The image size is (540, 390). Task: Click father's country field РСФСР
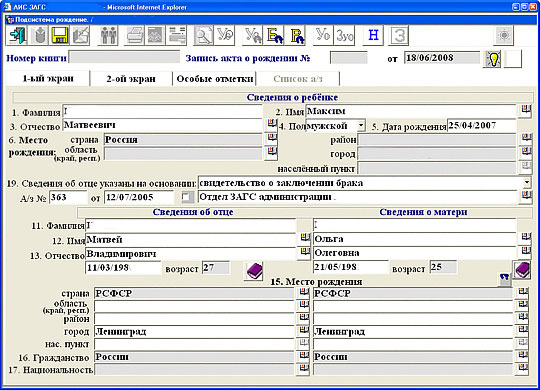[194, 293]
